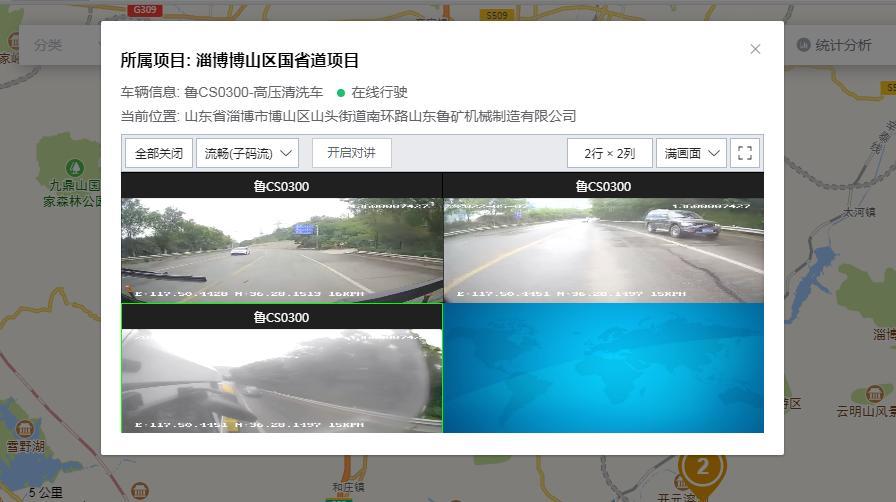Click the top-right feed title bar 鲁CS0300

[x=603, y=186]
